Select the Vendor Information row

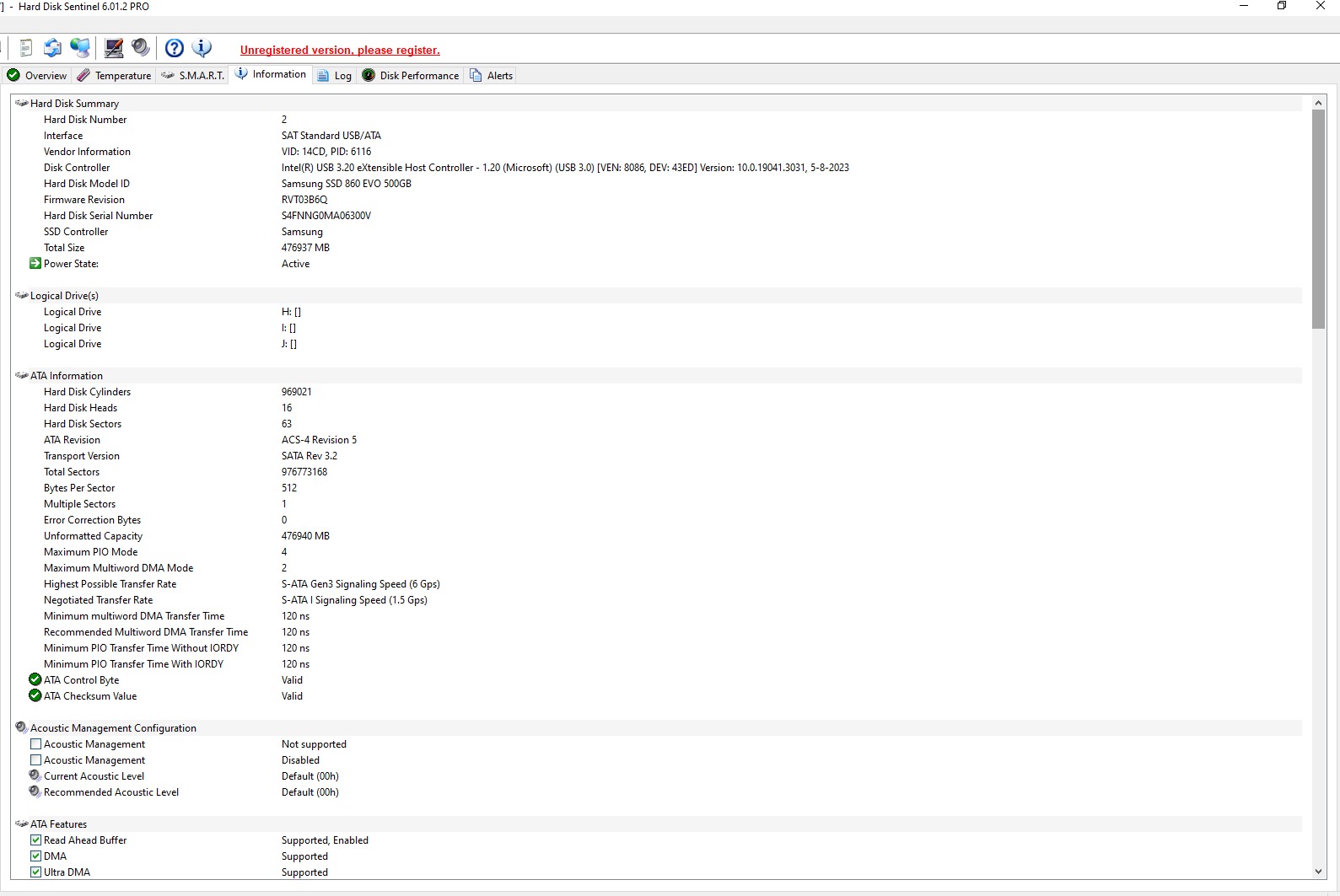(658, 152)
